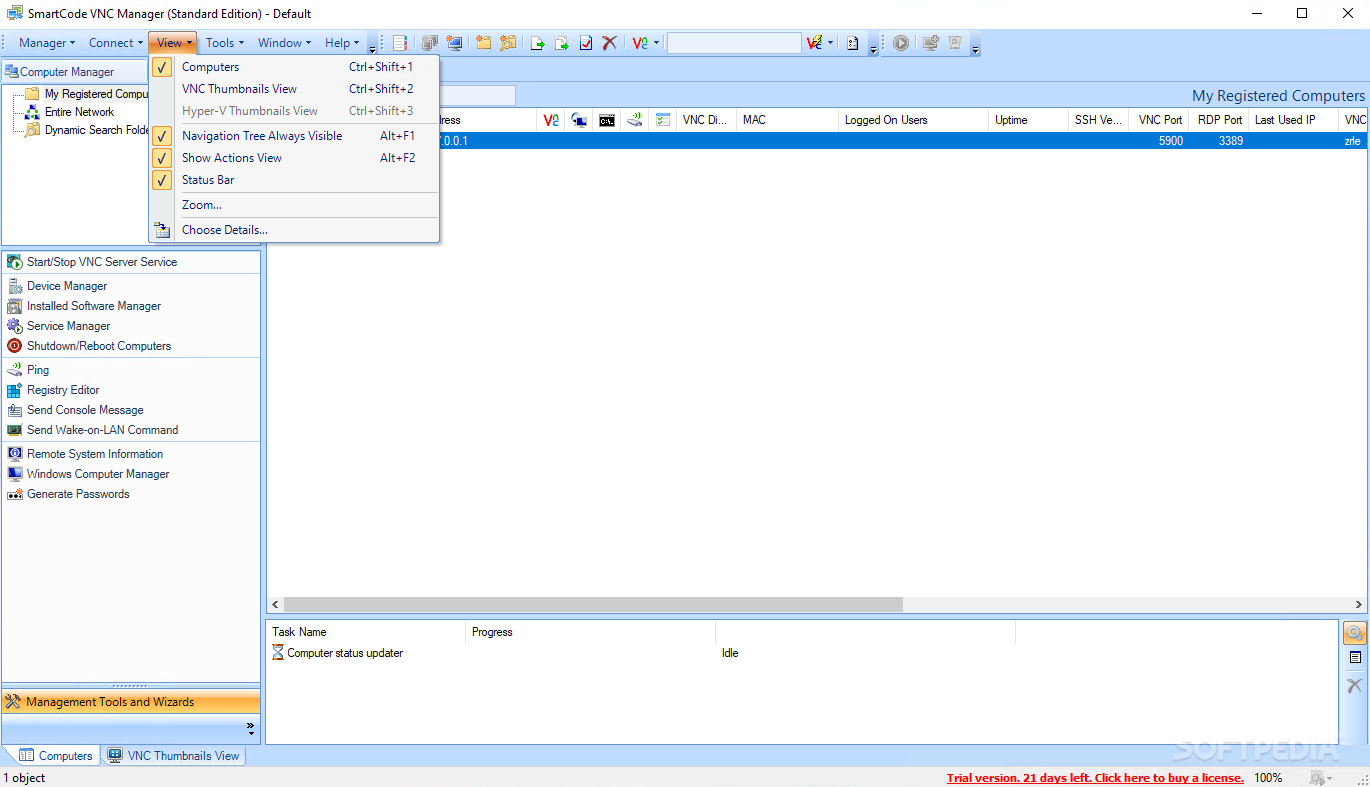Image resolution: width=1370 pixels, height=787 pixels.
Task: Open first toolbar overflow options arrow
Action: tap(373, 47)
